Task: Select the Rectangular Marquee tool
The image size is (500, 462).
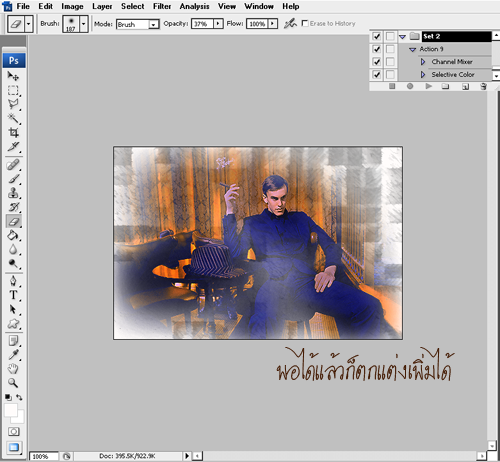Action: pyautogui.click(x=13, y=91)
